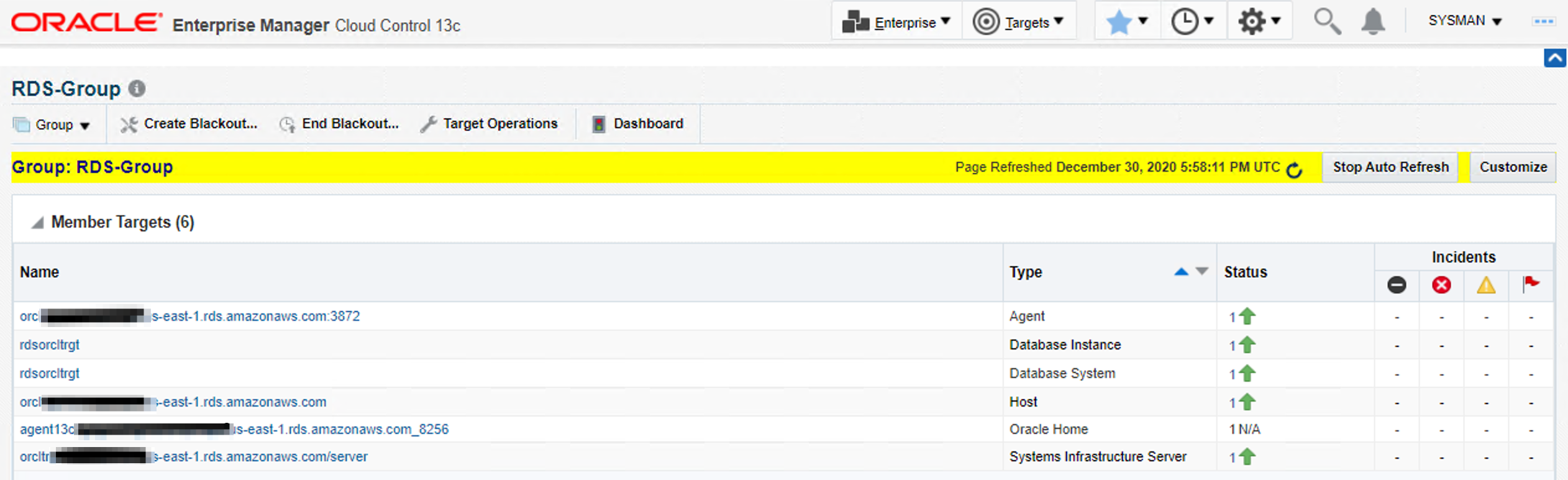The image size is (1568, 480).
Task: Click the Host row up status arrow
Action: point(1247,402)
